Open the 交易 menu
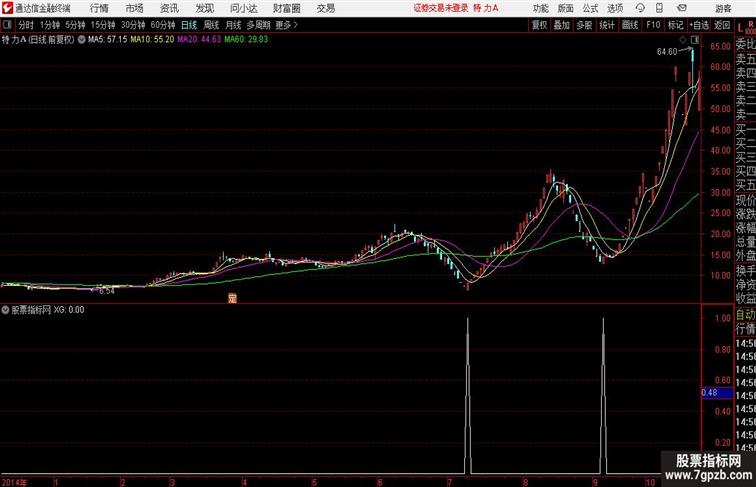 click(x=325, y=8)
